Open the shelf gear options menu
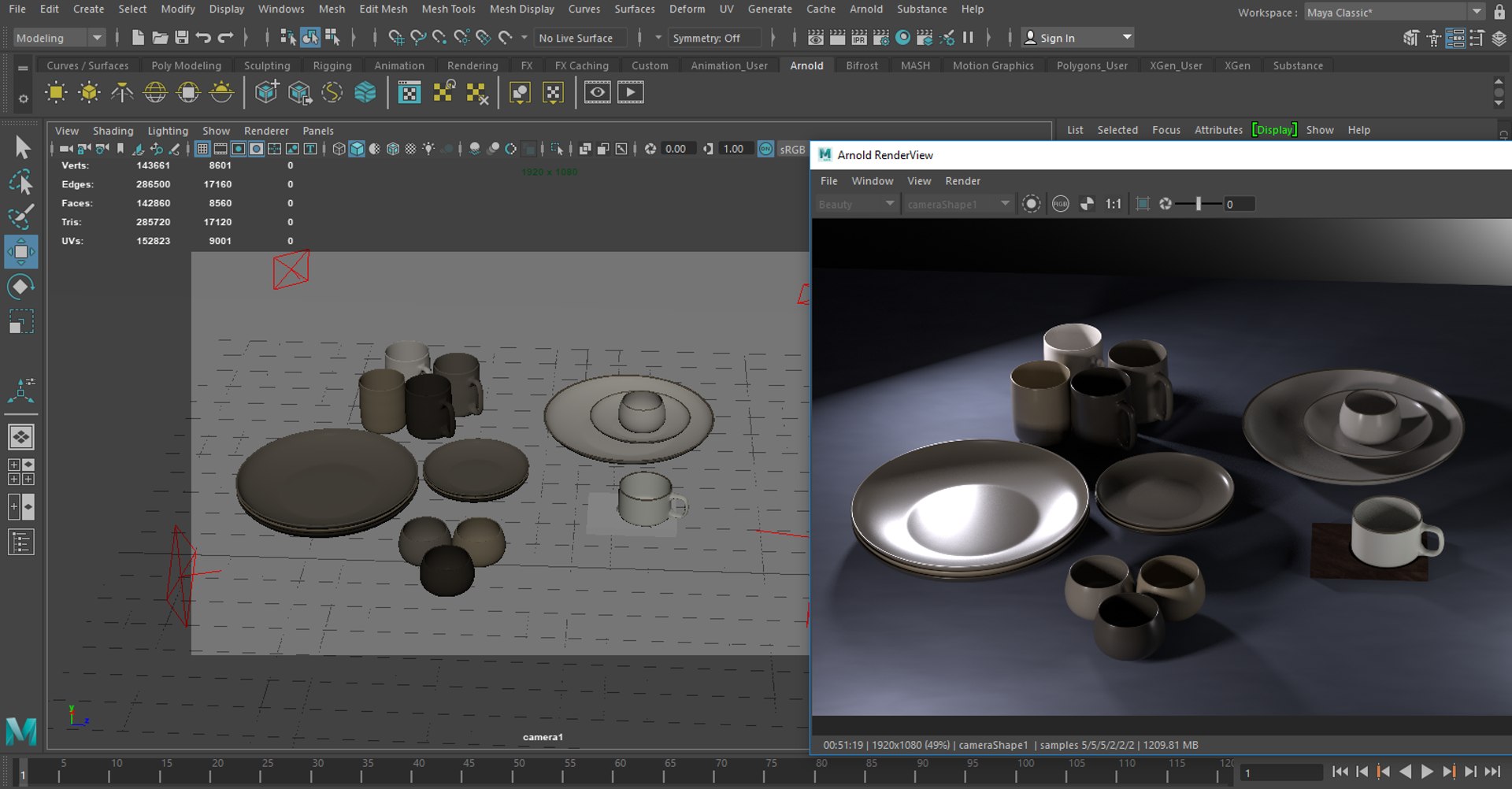 pyautogui.click(x=23, y=99)
